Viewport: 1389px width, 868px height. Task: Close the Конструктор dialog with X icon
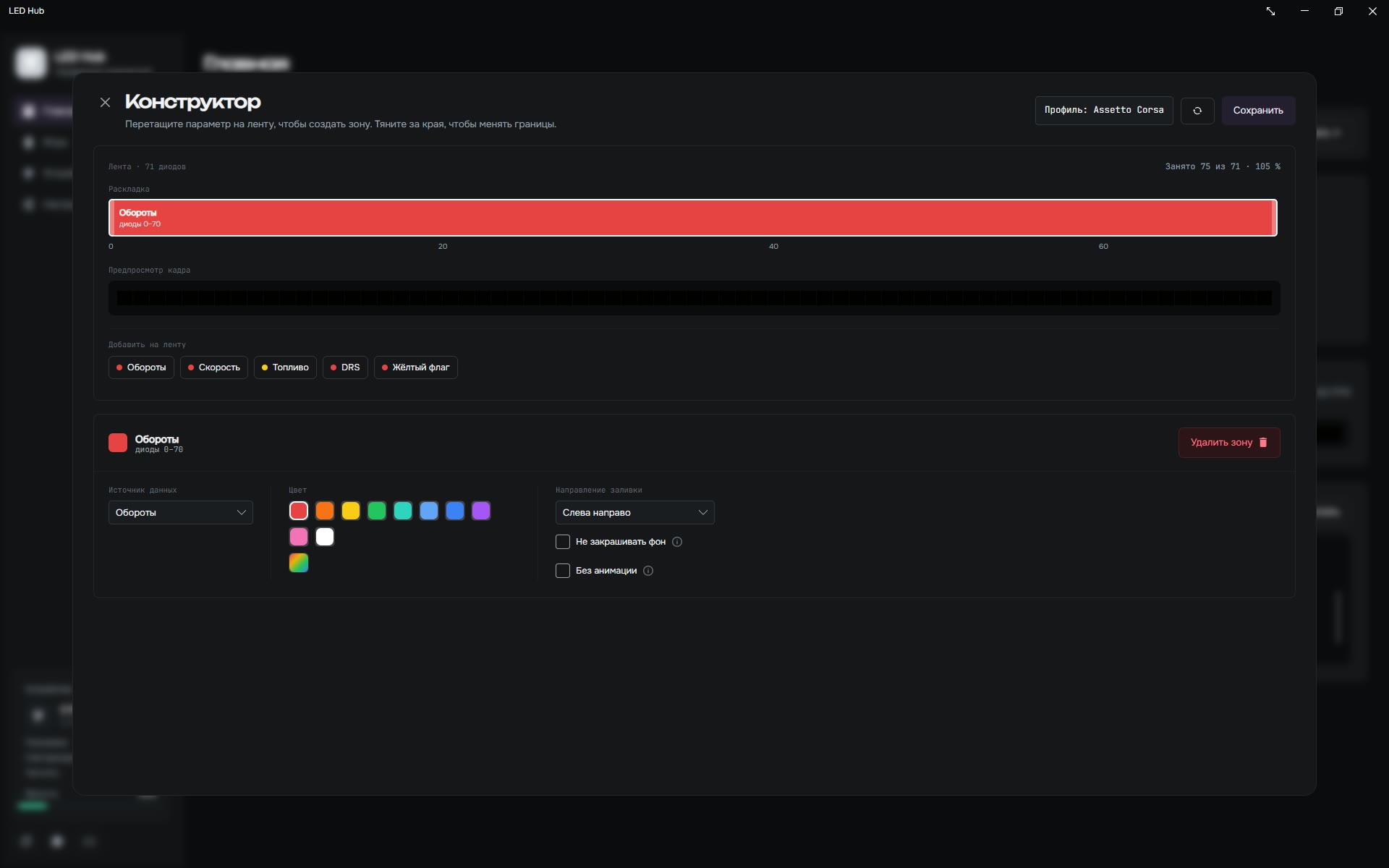click(105, 103)
